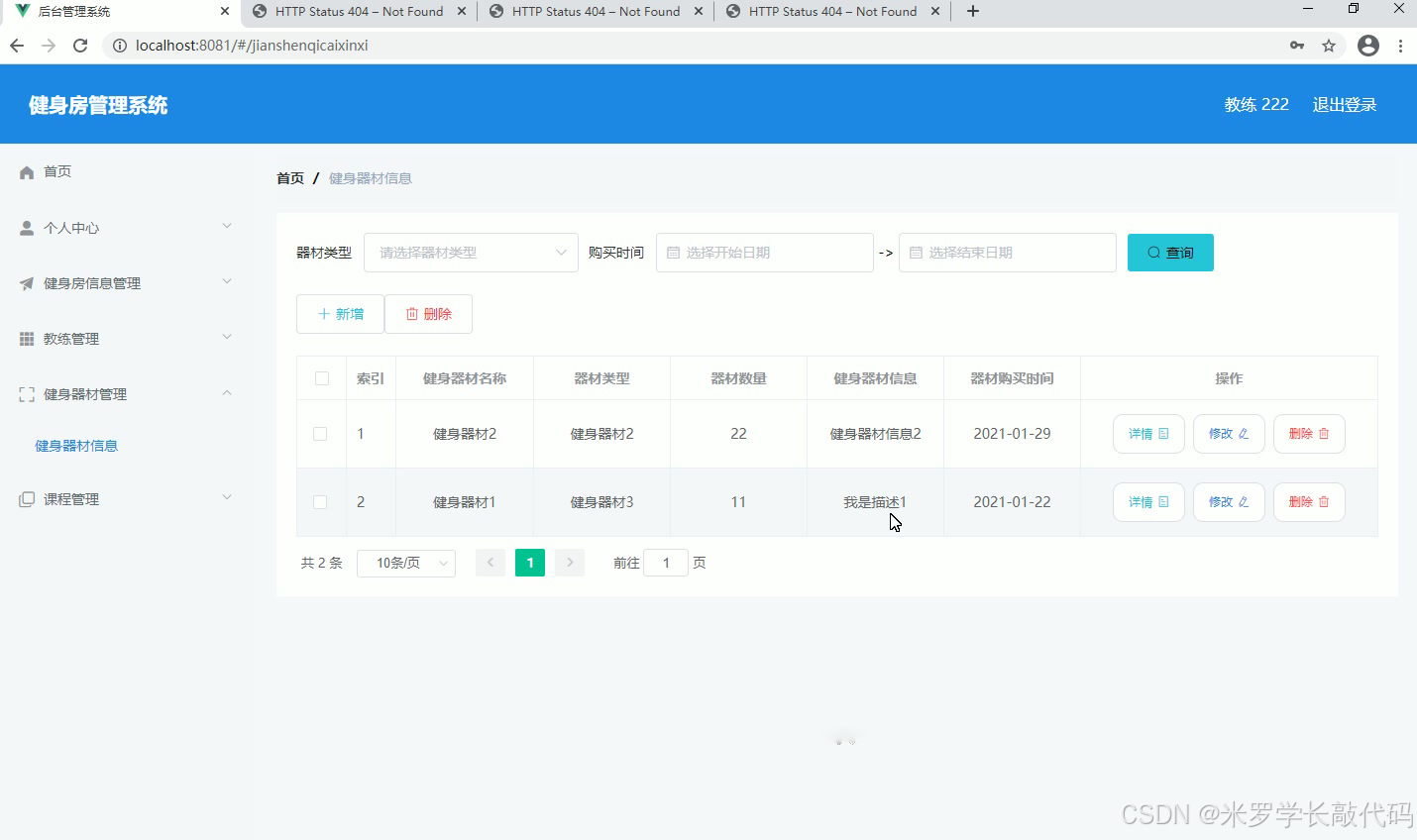Image resolution: width=1417 pixels, height=840 pixels.
Task: Click the 我是描述1 table cell
Action: coord(875,502)
